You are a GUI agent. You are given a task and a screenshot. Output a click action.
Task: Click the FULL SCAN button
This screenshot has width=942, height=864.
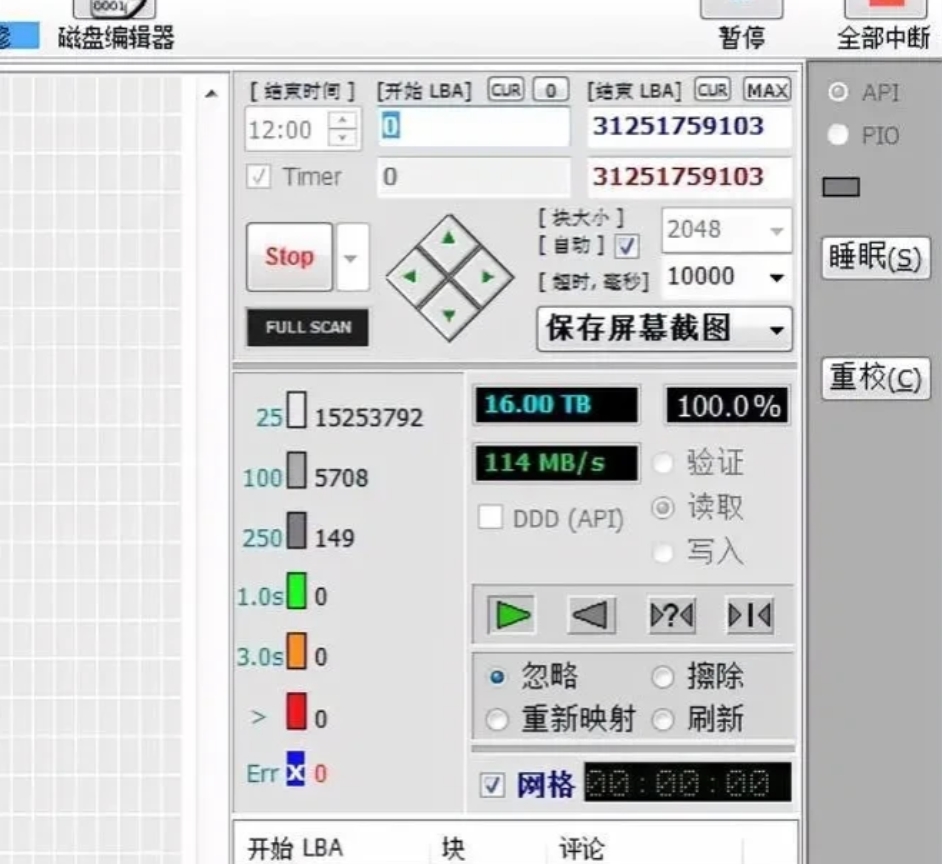click(x=308, y=327)
